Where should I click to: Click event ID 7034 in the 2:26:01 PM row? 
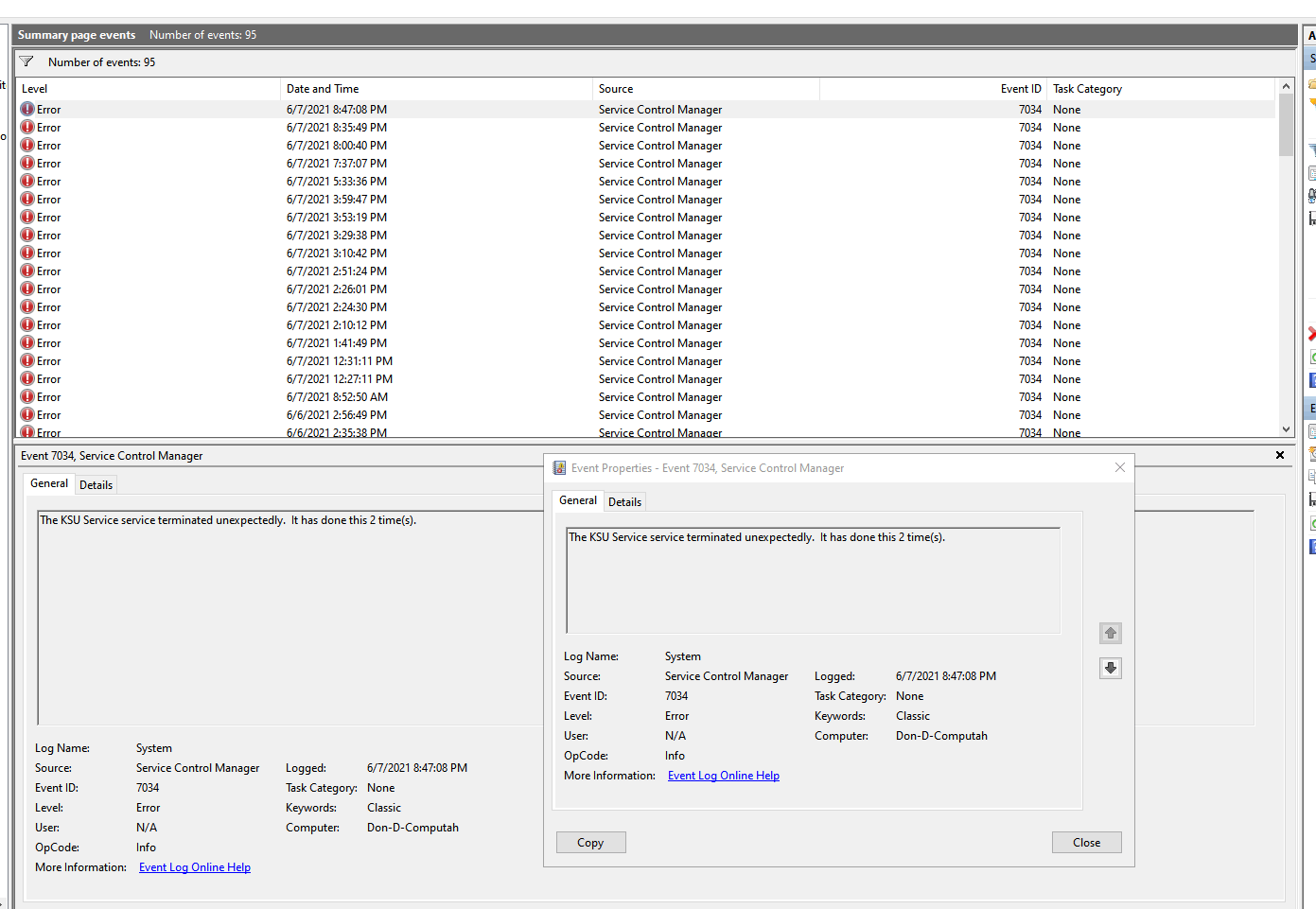1030,289
